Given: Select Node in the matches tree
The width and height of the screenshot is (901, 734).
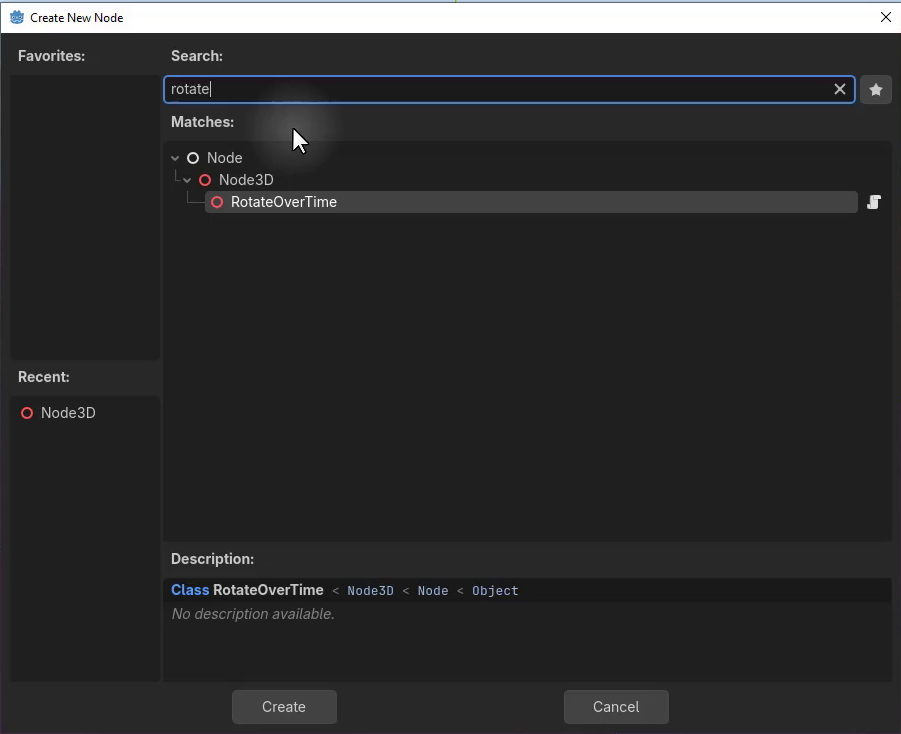Looking at the screenshot, I should pyautogui.click(x=225, y=158).
